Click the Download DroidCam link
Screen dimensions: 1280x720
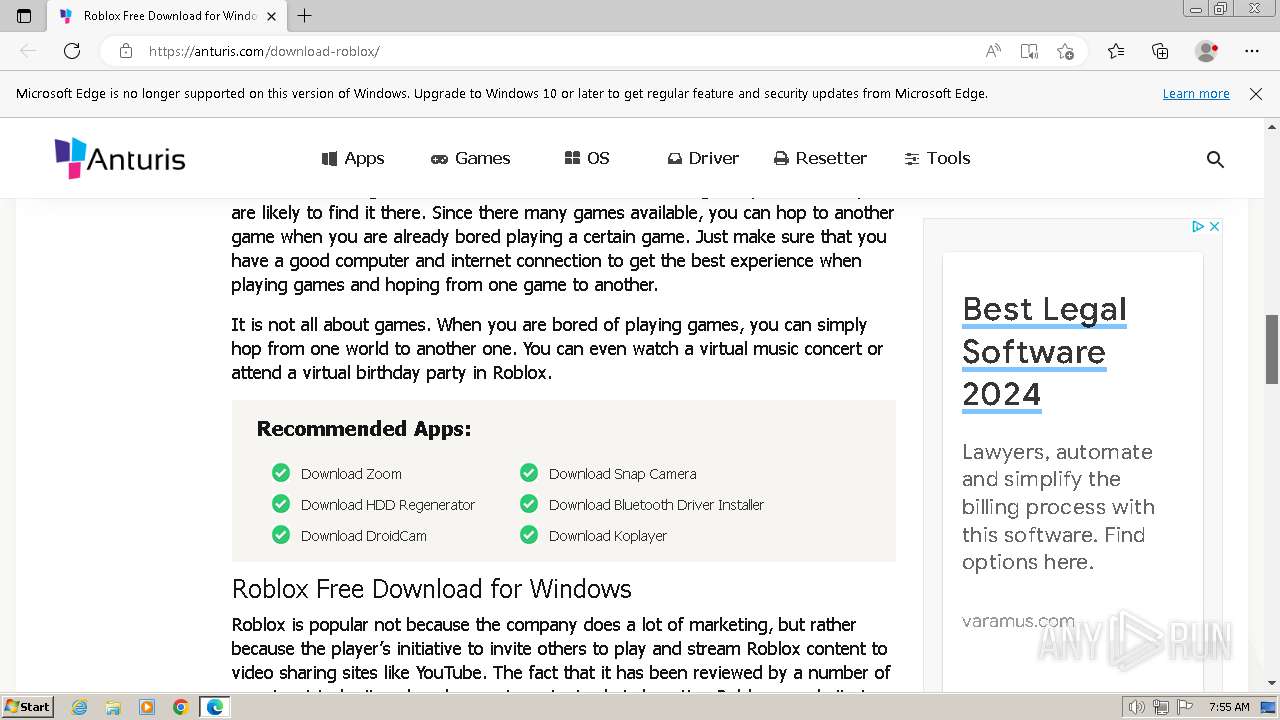[364, 536]
